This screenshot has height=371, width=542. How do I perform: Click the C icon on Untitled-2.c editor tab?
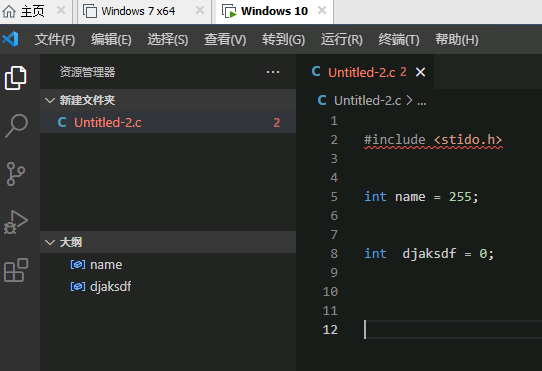(316, 72)
